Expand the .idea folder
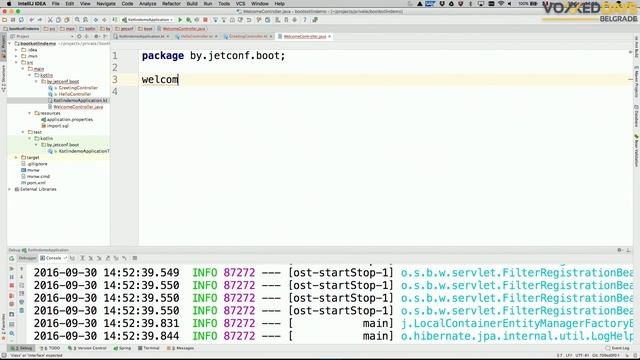The width and height of the screenshot is (640, 360). tap(16, 50)
